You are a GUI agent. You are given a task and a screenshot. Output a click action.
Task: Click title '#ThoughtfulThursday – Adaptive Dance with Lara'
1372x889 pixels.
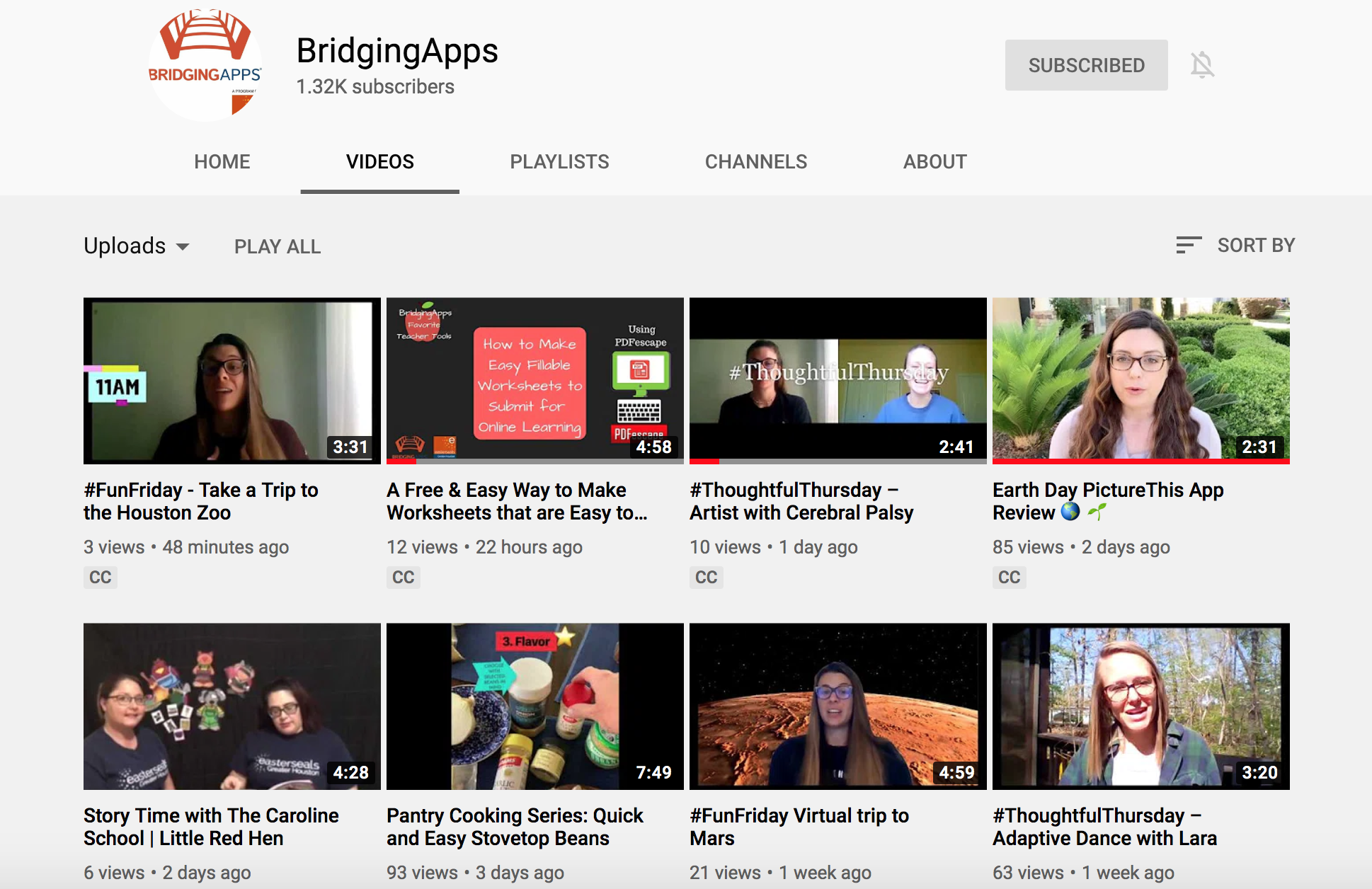tap(1104, 827)
